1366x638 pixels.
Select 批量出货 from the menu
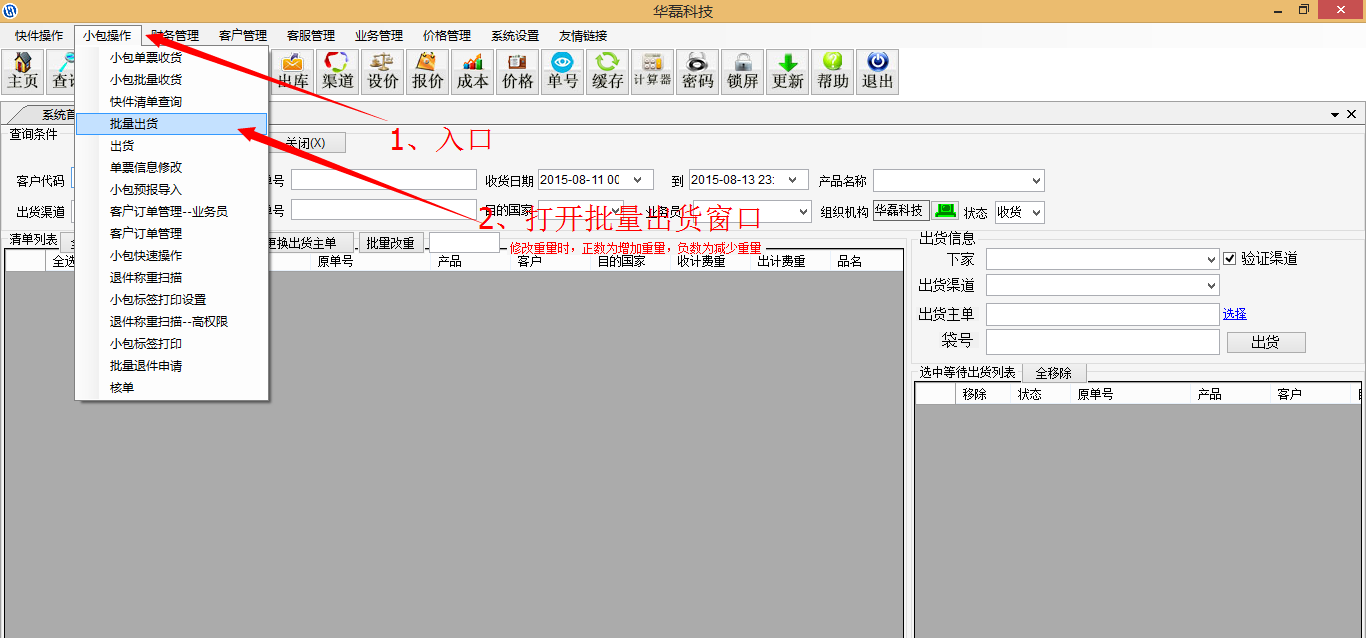coord(134,124)
